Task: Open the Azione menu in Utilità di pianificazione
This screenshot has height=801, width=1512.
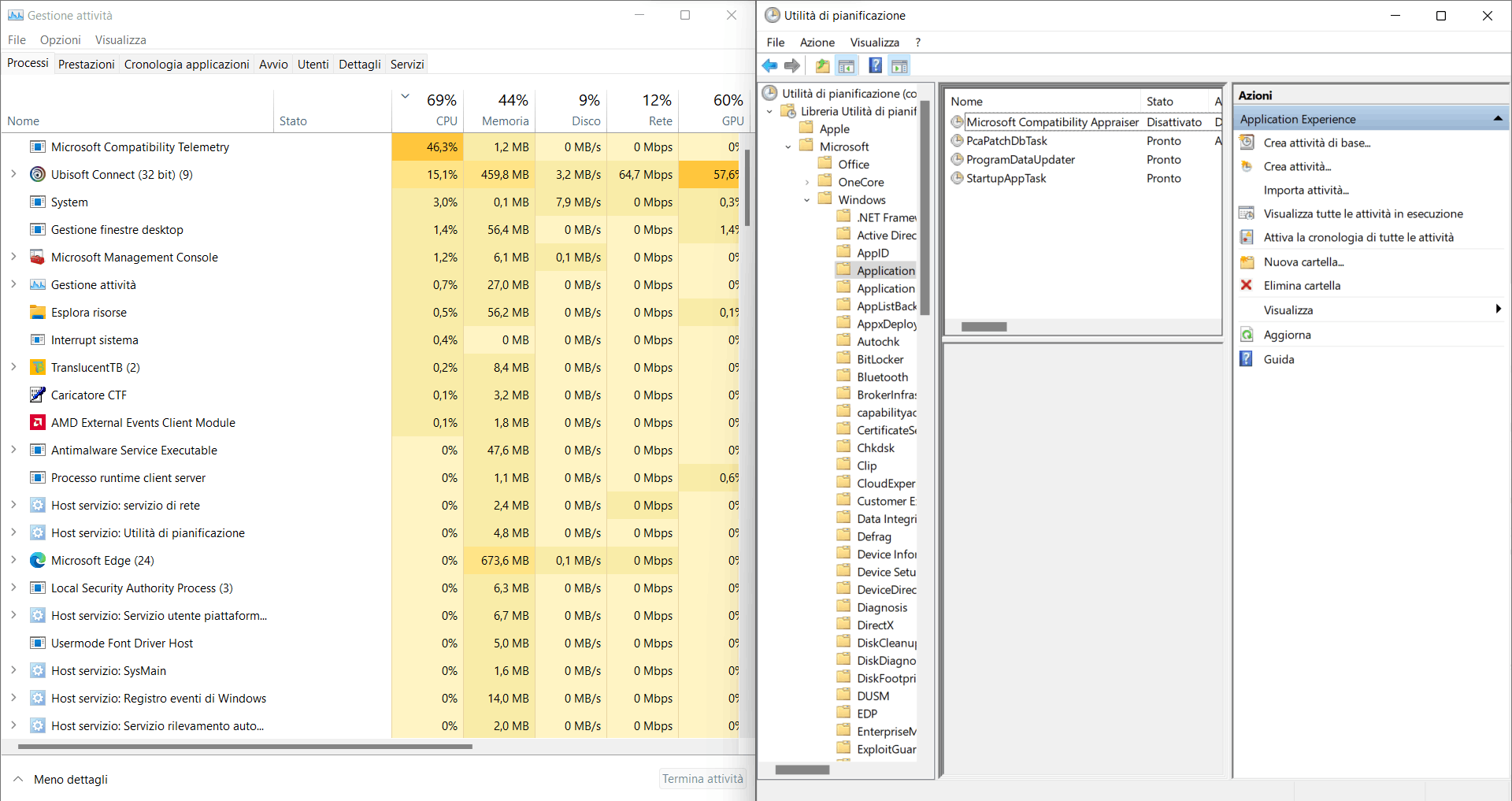Action: [817, 43]
